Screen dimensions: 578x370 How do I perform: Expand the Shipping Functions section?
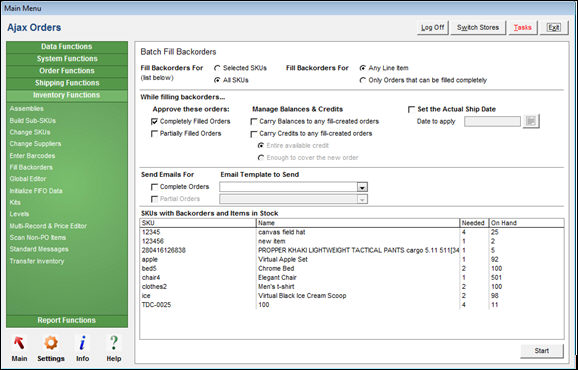[67, 83]
